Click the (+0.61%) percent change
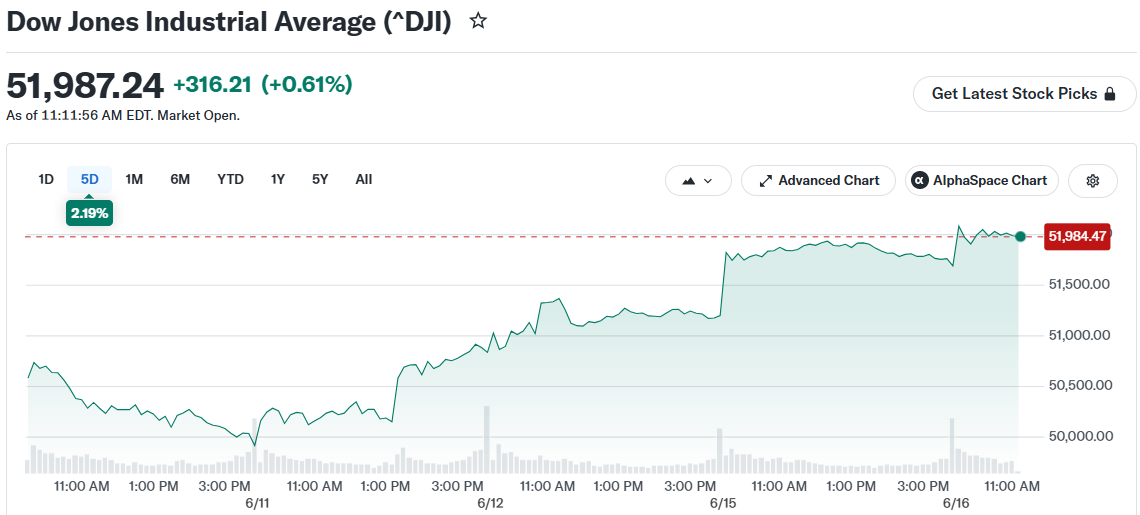Viewport: 1140px width, 515px height. [307, 85]
